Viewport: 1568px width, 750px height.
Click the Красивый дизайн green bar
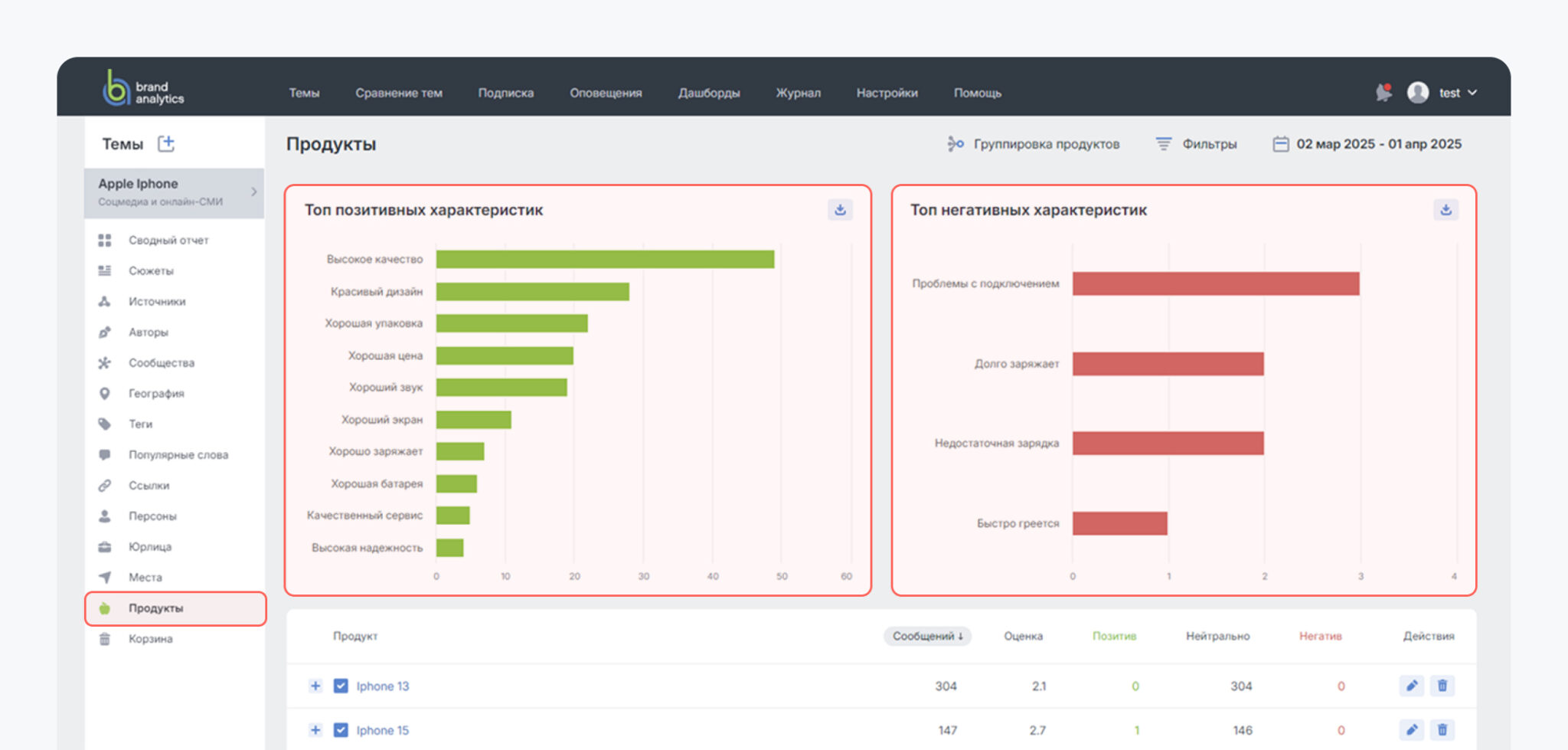coord(533,291)
